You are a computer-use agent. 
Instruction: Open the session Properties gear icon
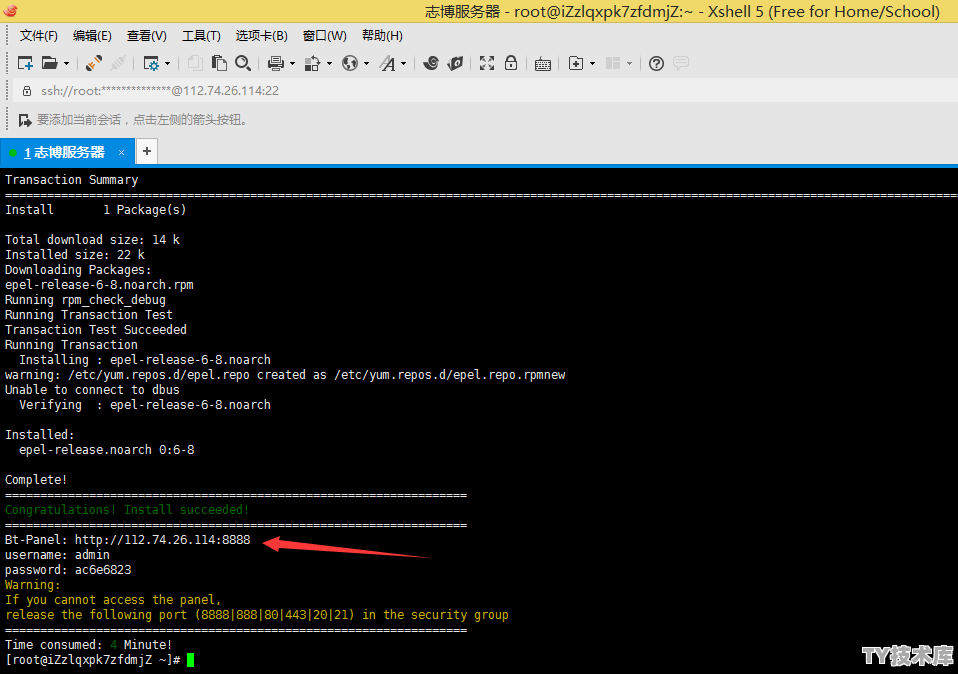click(150, 63)
